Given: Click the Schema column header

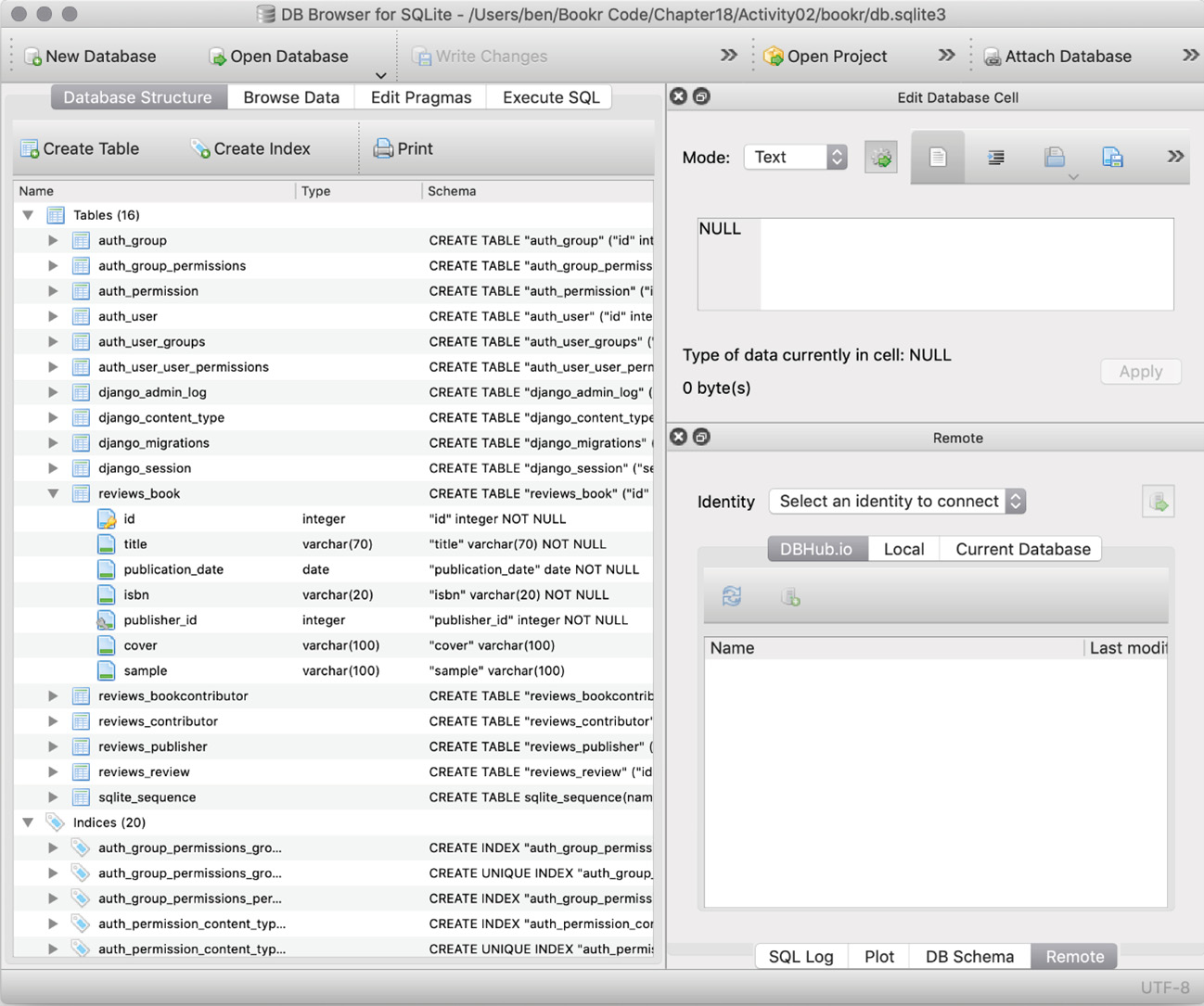Looking at the screenshot, I should pyautogui.click(x=538, y=191).
